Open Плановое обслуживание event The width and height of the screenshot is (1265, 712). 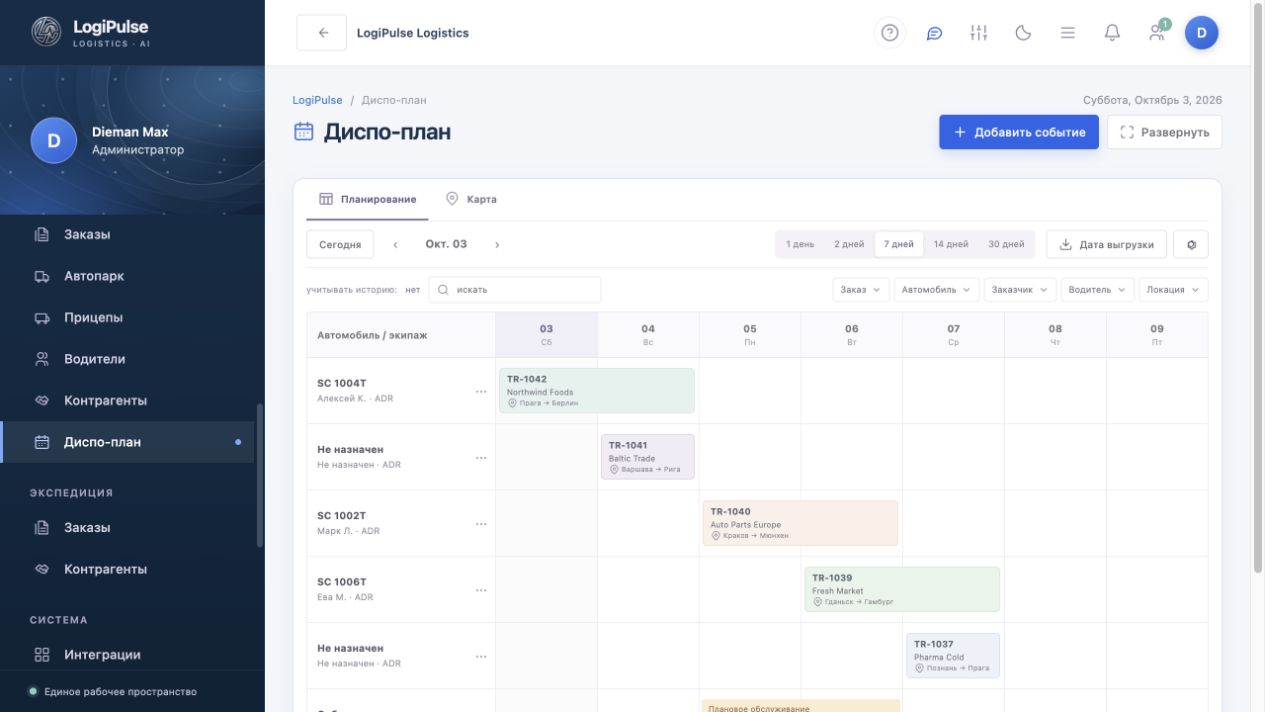tap(801, 706)
